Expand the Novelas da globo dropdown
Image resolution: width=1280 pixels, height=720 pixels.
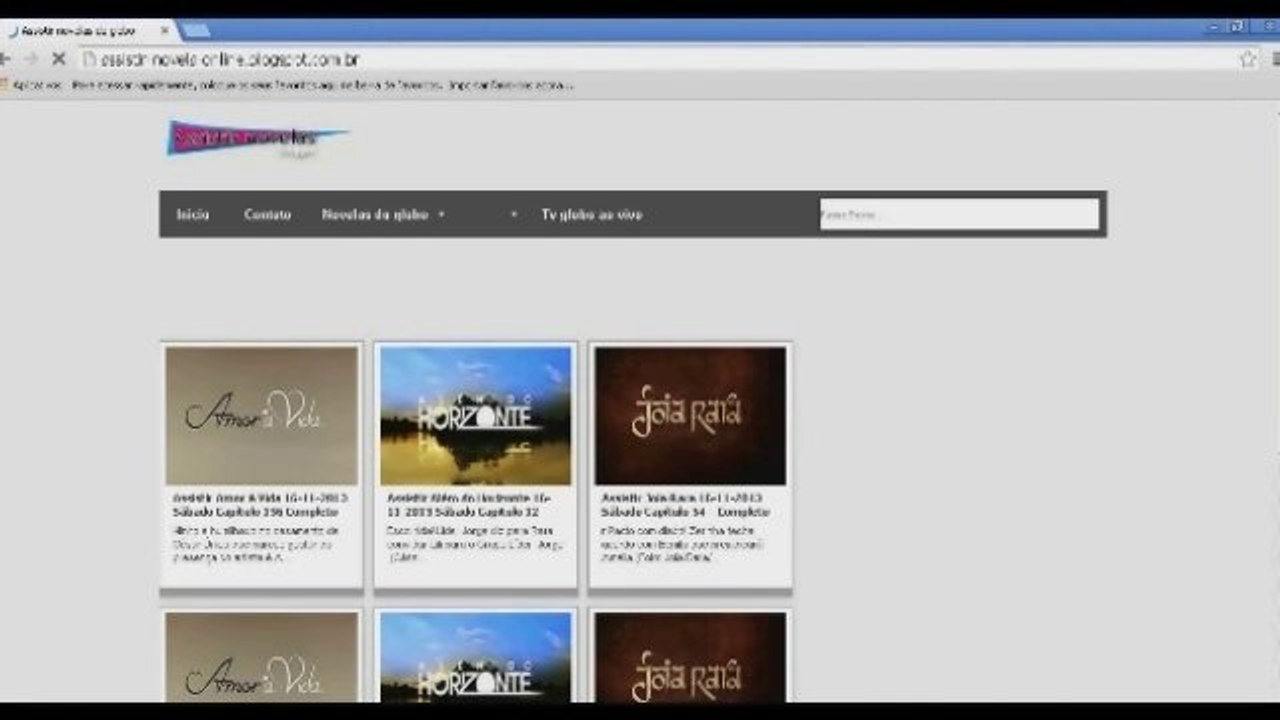point(383,214)
